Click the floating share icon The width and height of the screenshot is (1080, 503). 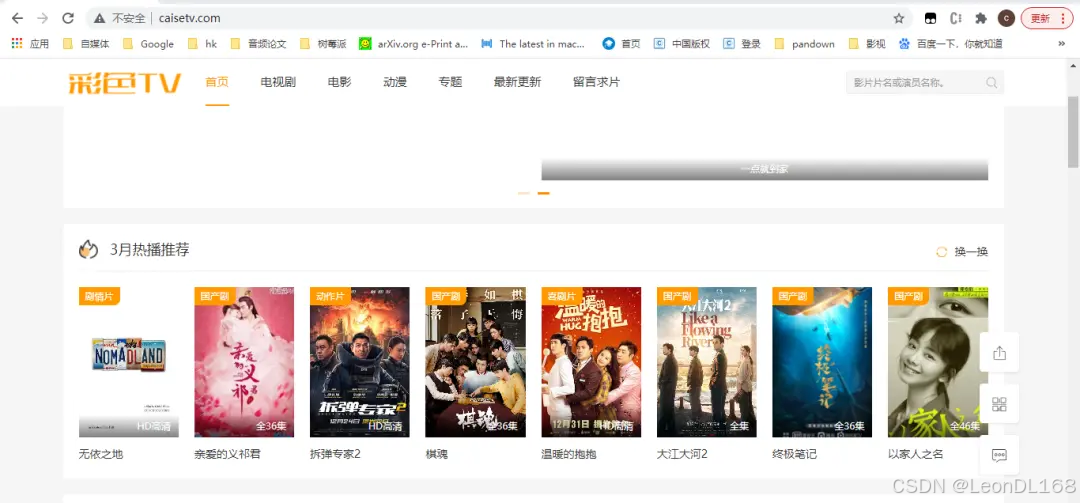999,353
